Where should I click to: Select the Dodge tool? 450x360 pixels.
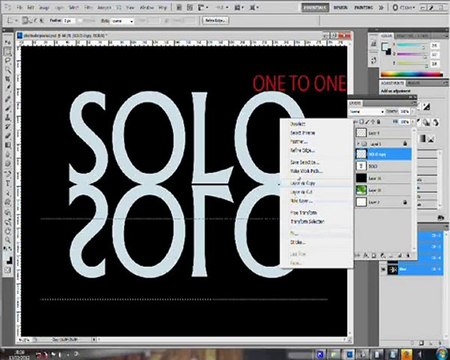pyautogui.click(x=7, y=164)
